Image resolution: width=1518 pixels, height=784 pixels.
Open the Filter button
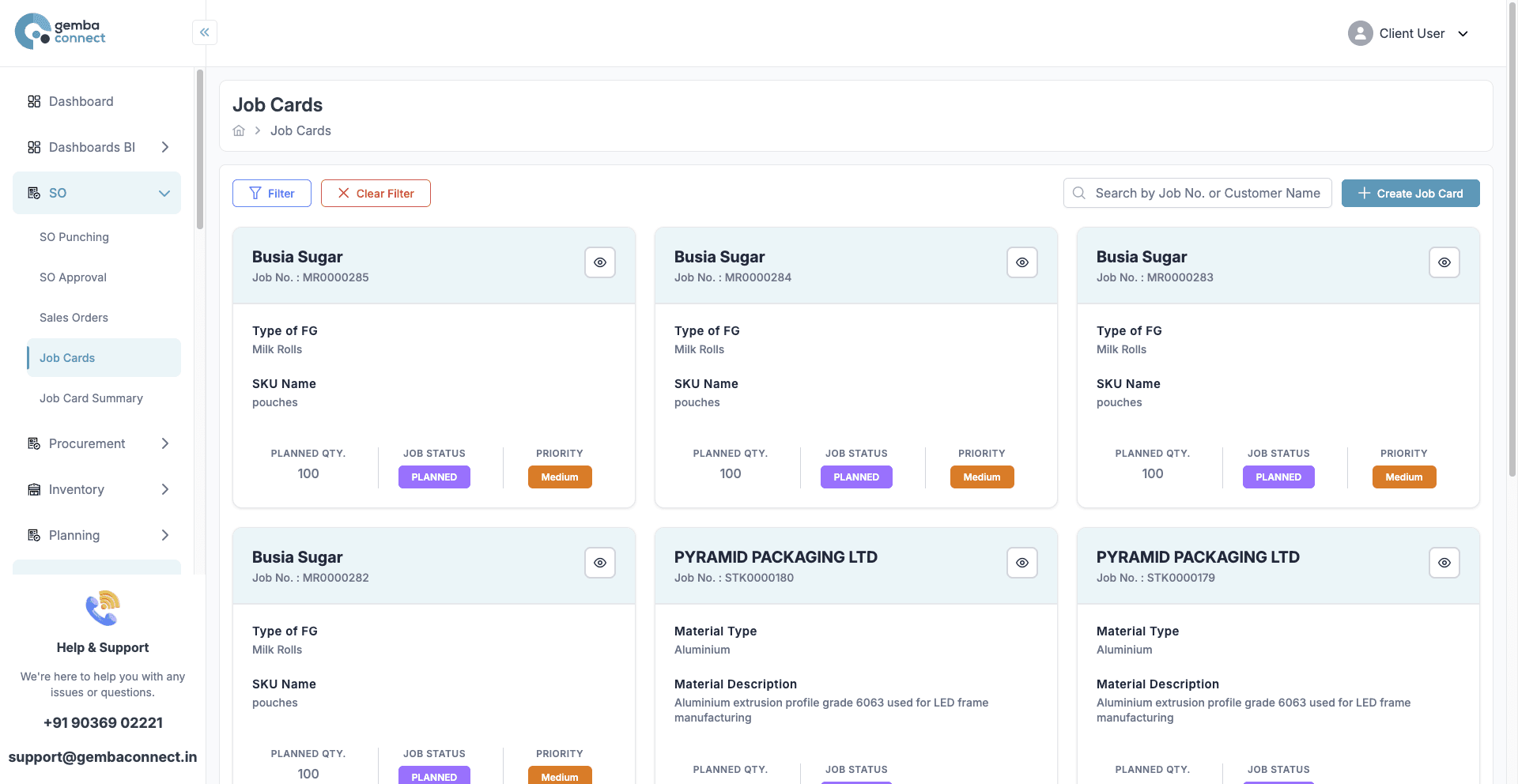(272, 194)
